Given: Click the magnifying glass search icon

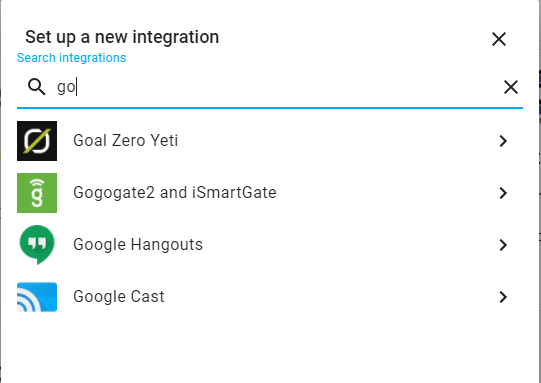Looking at the screenshot, I should click(x=36, y=87).
